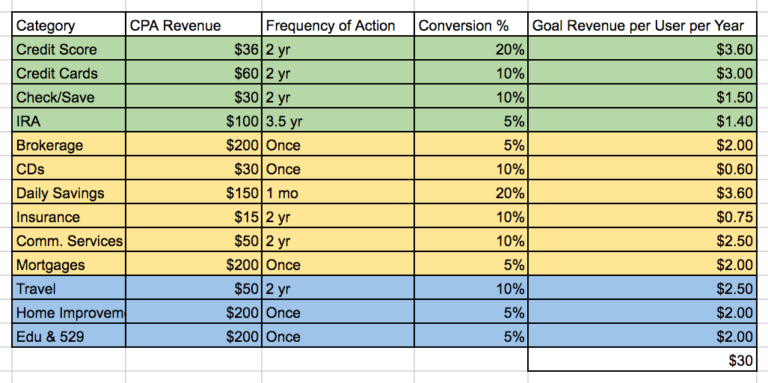768x383 pixels.
Task: Select the Brokerage category cell
Action: click(x=69, y=145)
